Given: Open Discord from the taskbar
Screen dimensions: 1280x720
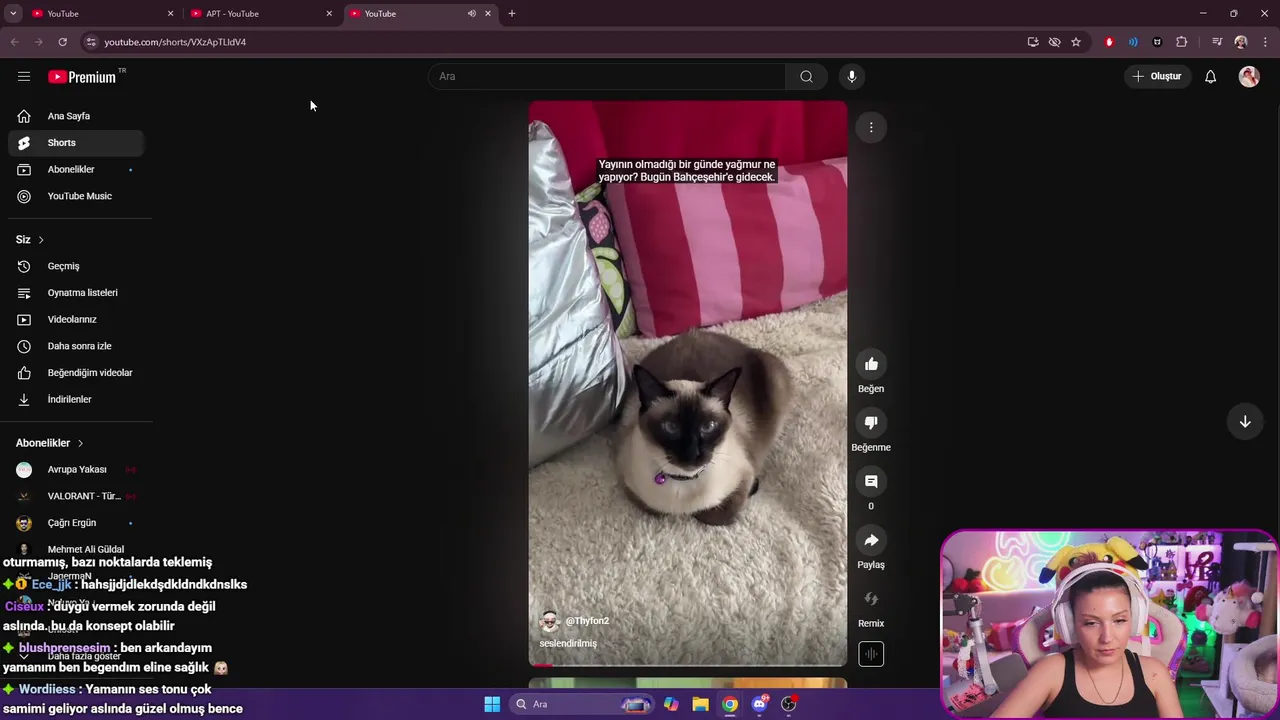Looking at the screenshot, I should (759, 704).
